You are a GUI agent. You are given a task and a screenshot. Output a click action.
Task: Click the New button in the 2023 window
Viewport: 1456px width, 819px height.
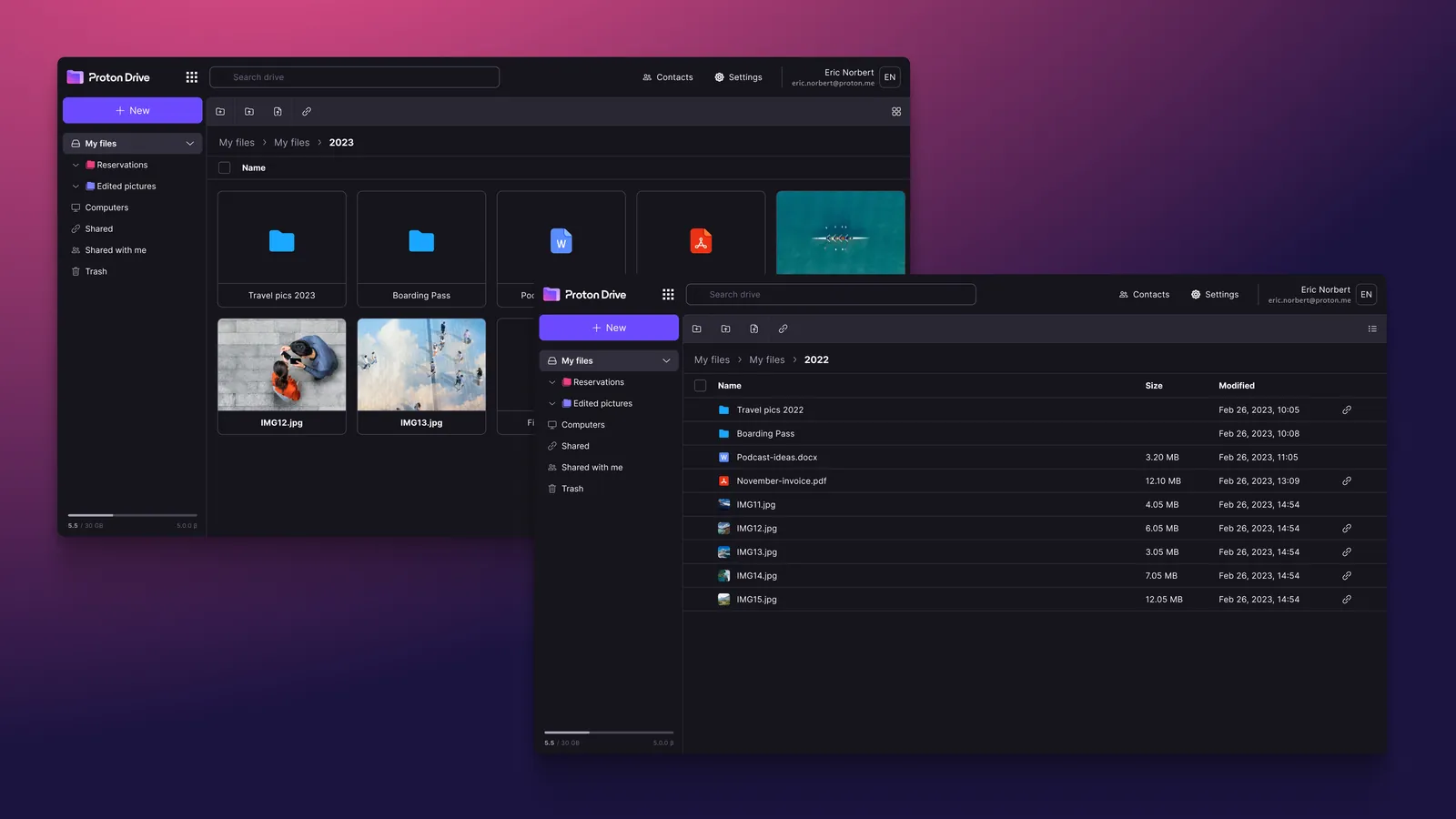coord(133,111)
